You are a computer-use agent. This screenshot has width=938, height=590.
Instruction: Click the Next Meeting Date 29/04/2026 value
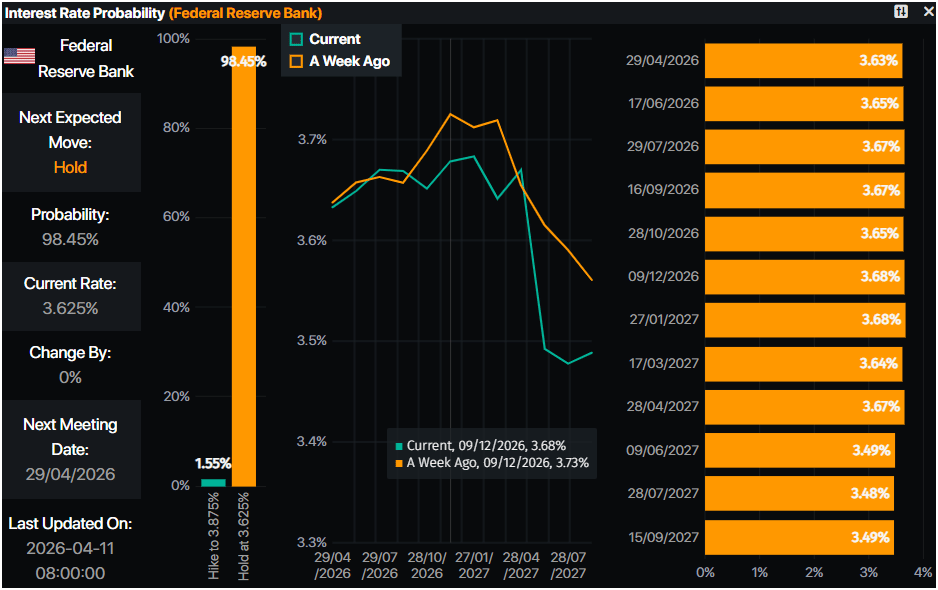pyautogui.click(x=70, y=474)
